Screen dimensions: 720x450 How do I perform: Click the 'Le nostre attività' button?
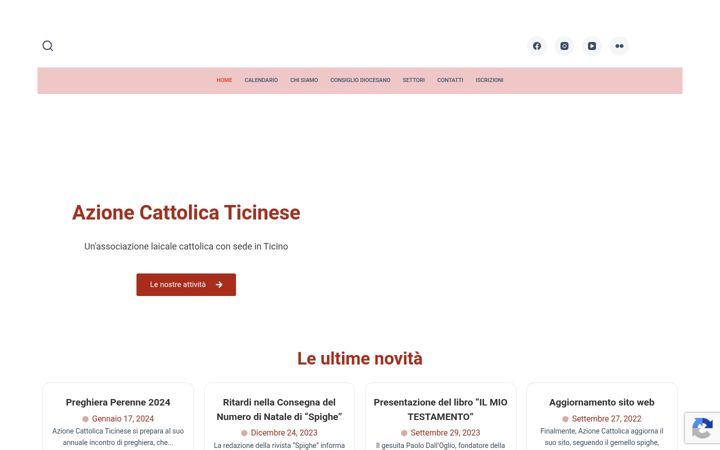tap(186, 285)
